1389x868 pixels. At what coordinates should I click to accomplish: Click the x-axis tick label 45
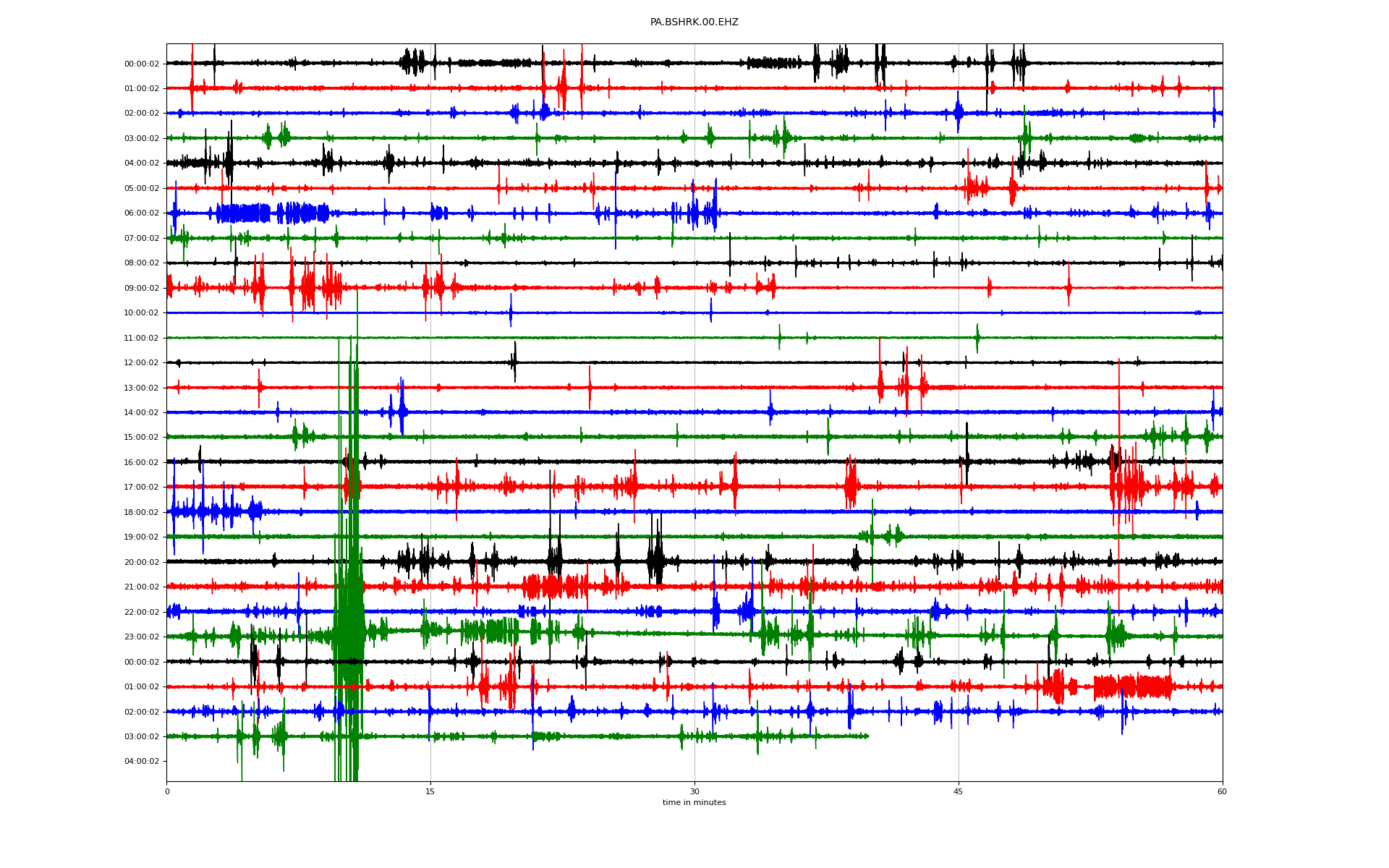coord(959,791)
